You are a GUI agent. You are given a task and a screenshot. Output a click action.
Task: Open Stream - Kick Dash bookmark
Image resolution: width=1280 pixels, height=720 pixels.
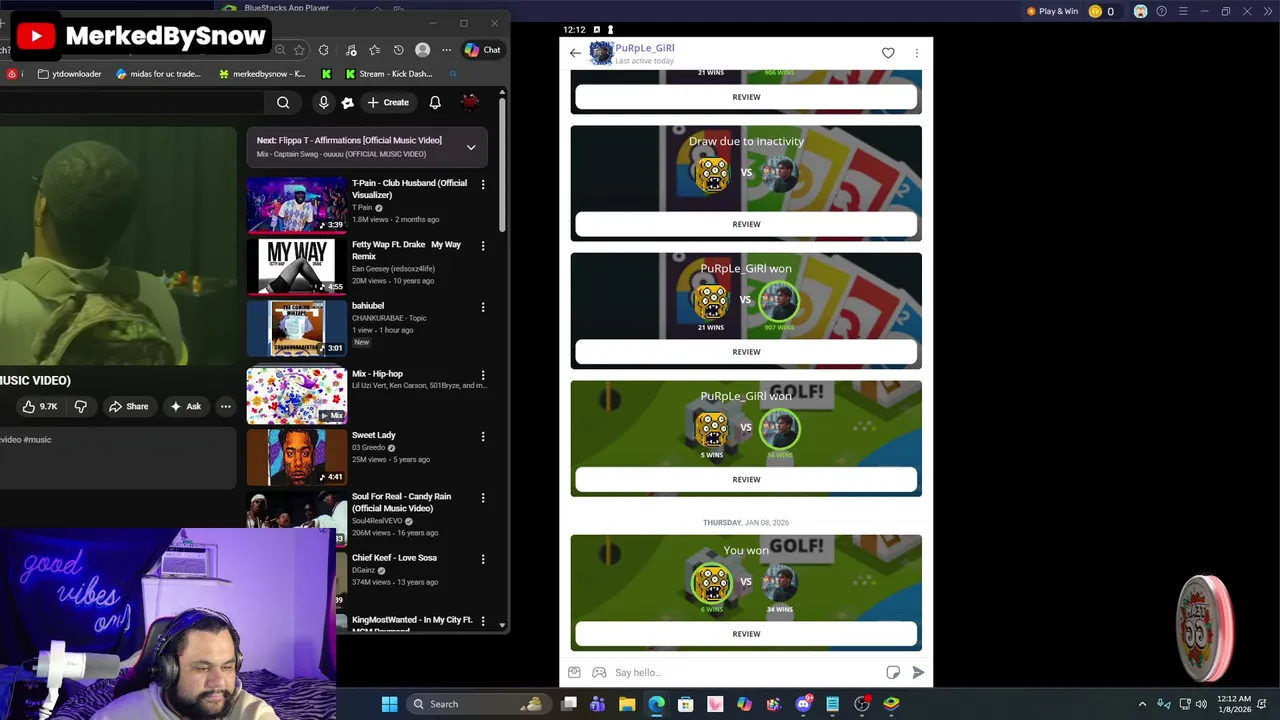388,74
